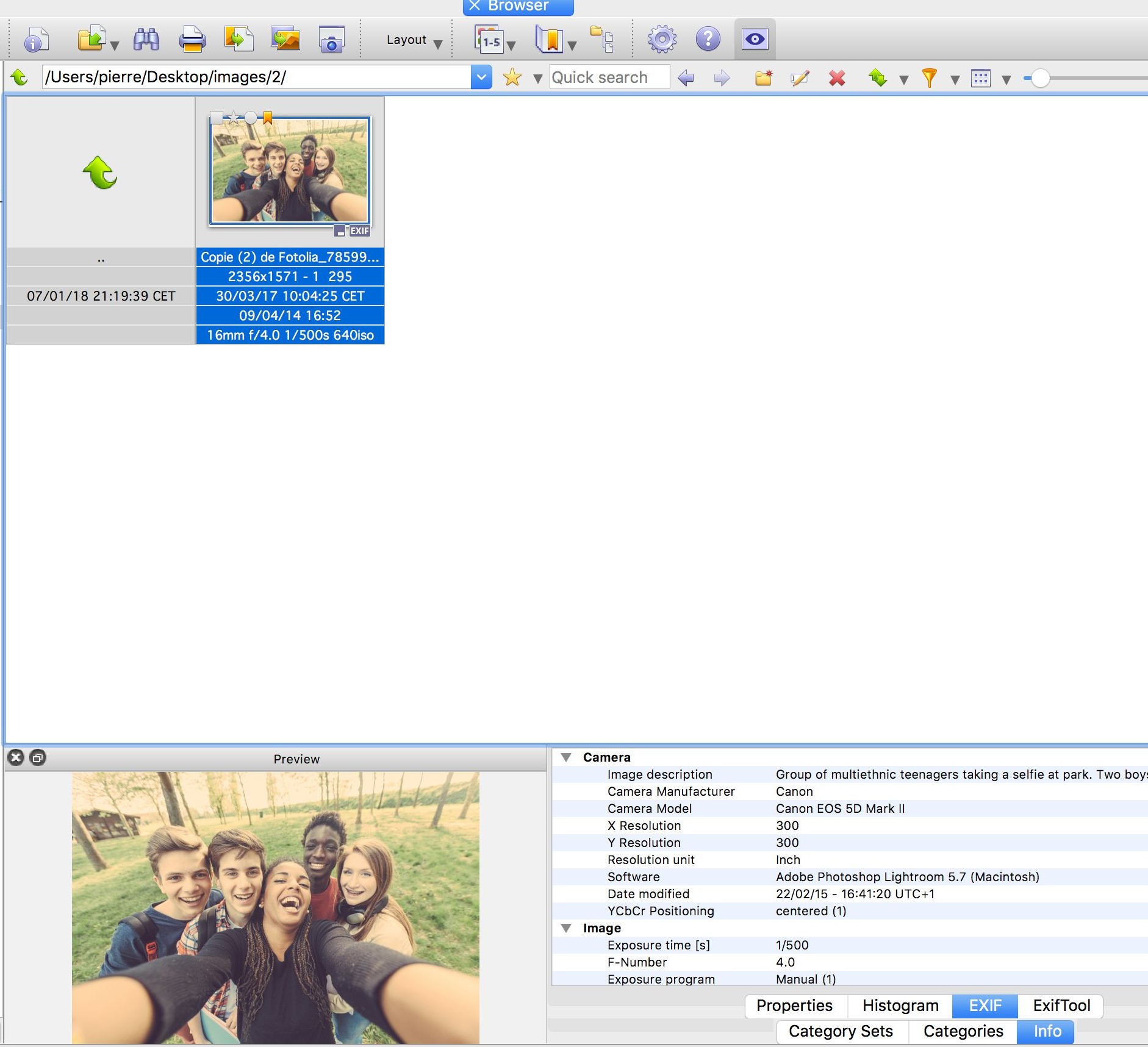Click the printer icon
Viewport: 1148px width, 1047px height.
[x=192, y=40]
